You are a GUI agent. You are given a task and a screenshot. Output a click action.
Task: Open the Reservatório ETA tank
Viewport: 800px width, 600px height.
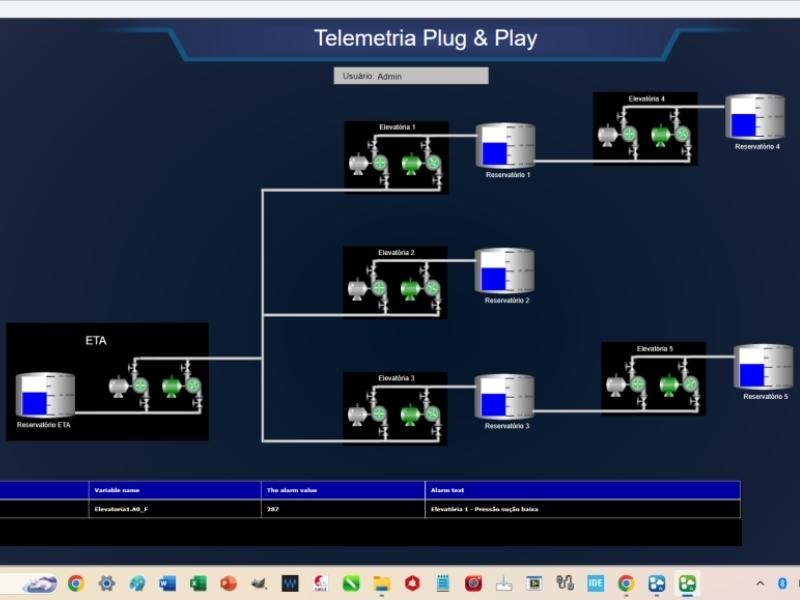click(x=45, y=396)
